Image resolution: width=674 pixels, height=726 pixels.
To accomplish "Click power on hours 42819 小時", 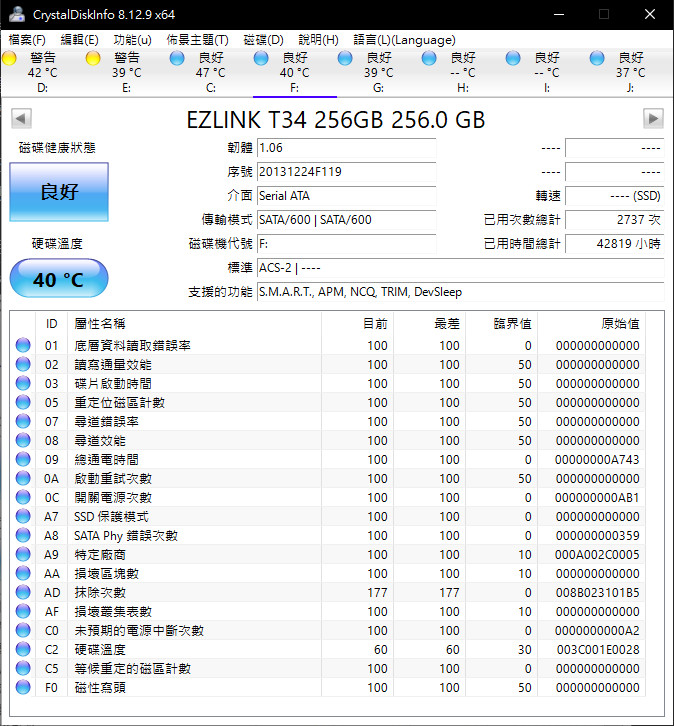I will pyautogui.click(x=615, y=244).
